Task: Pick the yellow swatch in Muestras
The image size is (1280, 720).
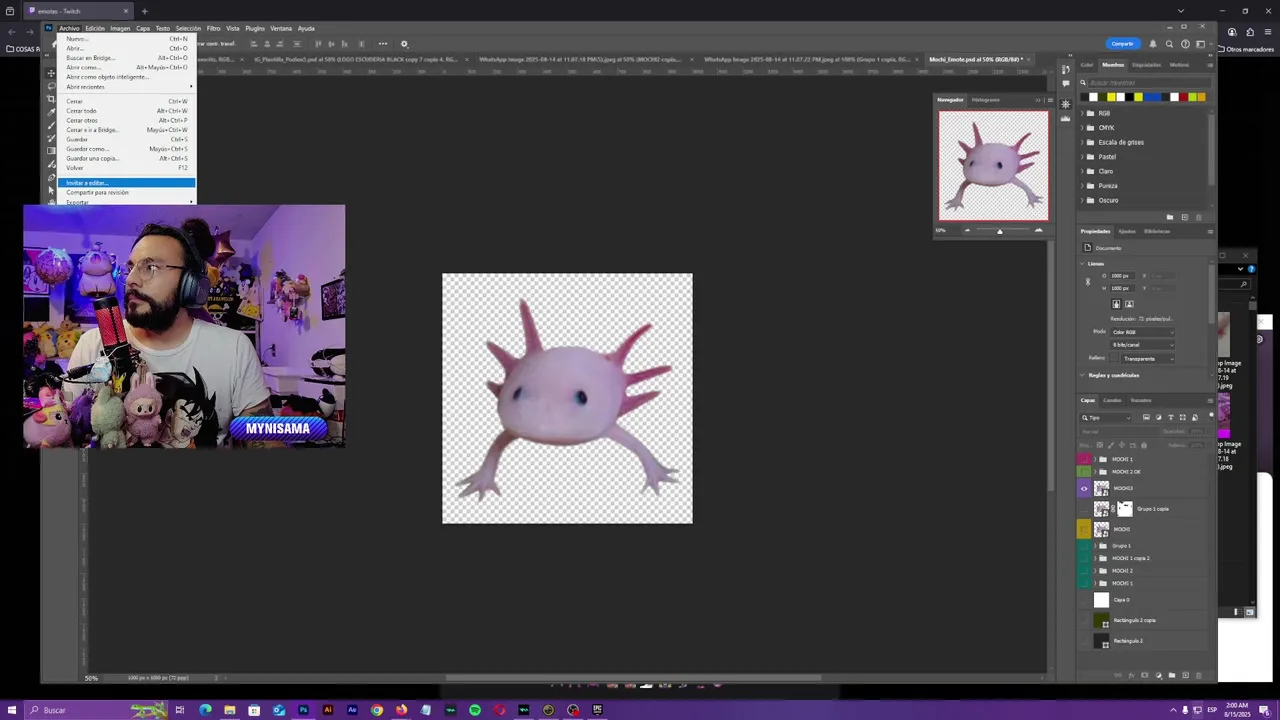Action: (1111, 97)
